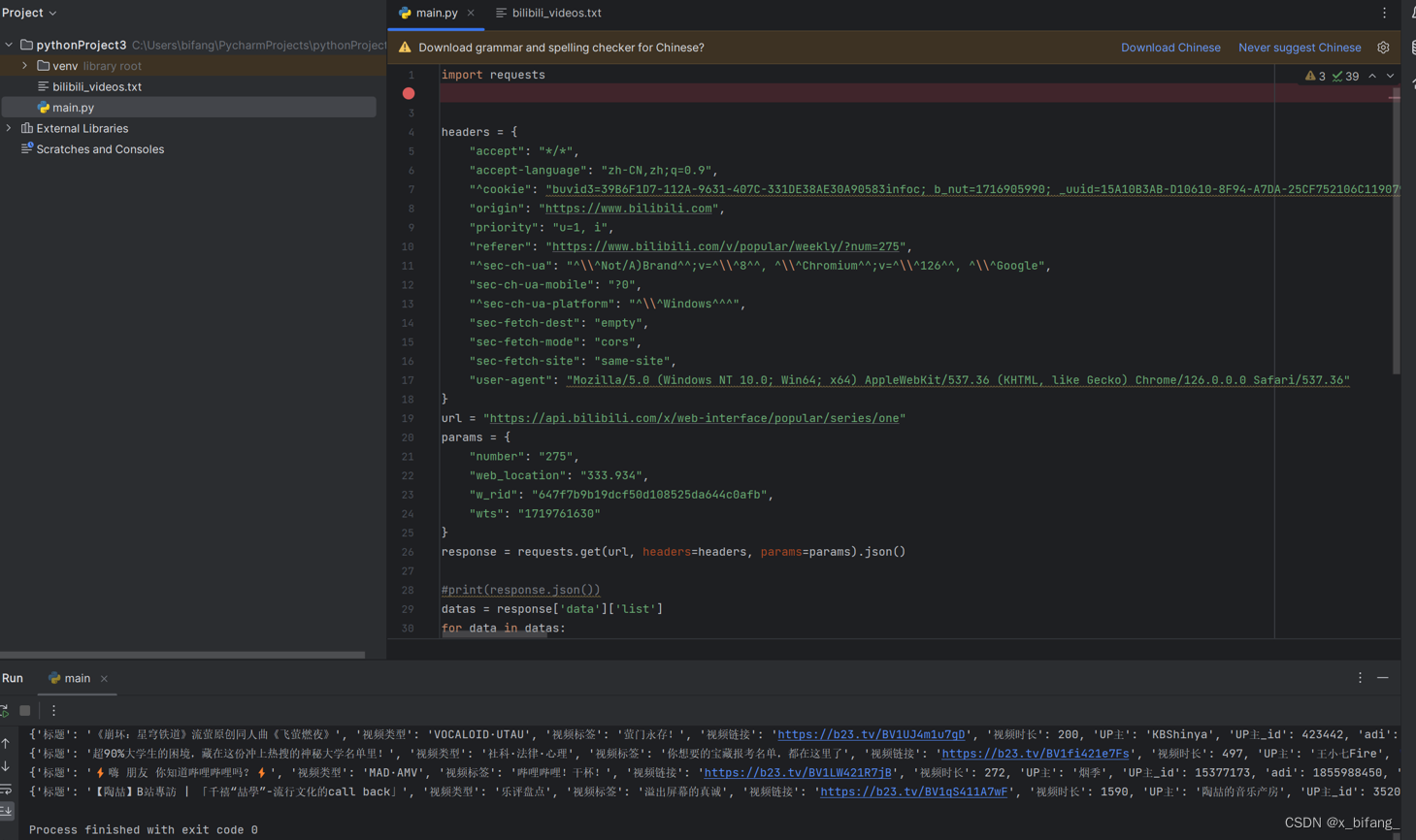Open the b23.tv/BV1UJ4m1u7gD link
Image resolution: width=1416 pixels, height=840 pixels.
[872, 735]
